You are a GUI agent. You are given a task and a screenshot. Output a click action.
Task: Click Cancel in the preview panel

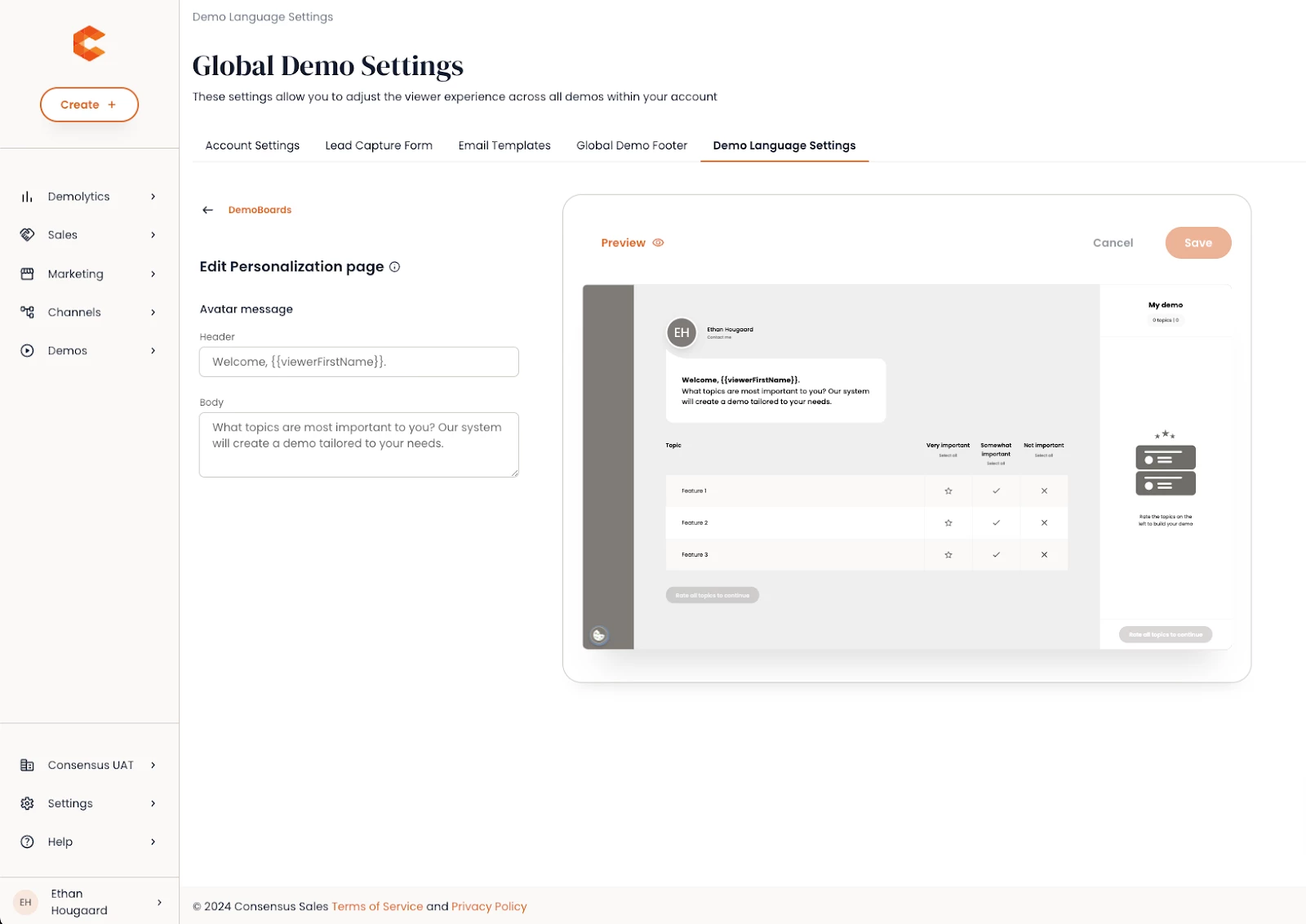point(1113,243)
